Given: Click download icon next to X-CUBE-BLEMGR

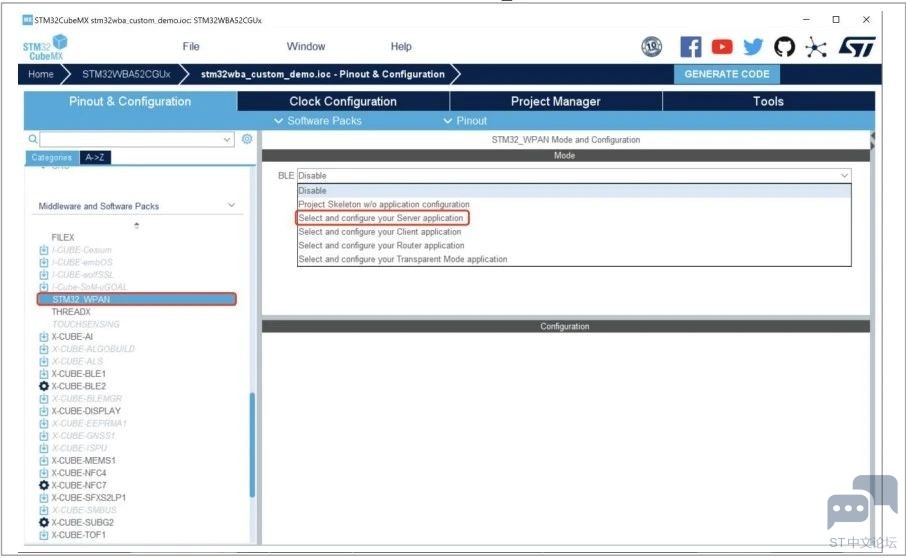Looking at the screenshot, I should (x=43, y=399).
